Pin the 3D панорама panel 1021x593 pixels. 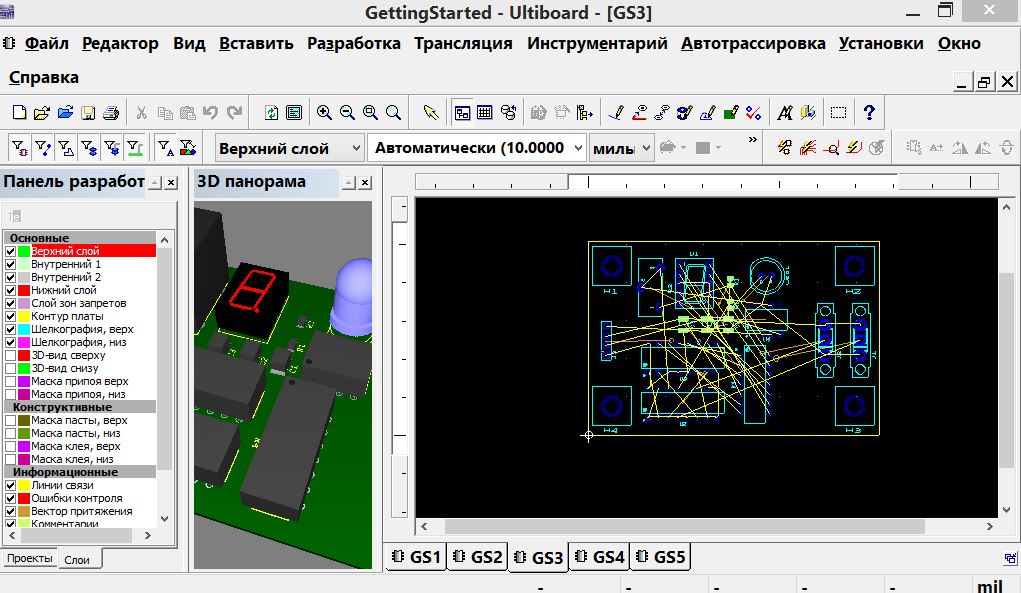349,183
